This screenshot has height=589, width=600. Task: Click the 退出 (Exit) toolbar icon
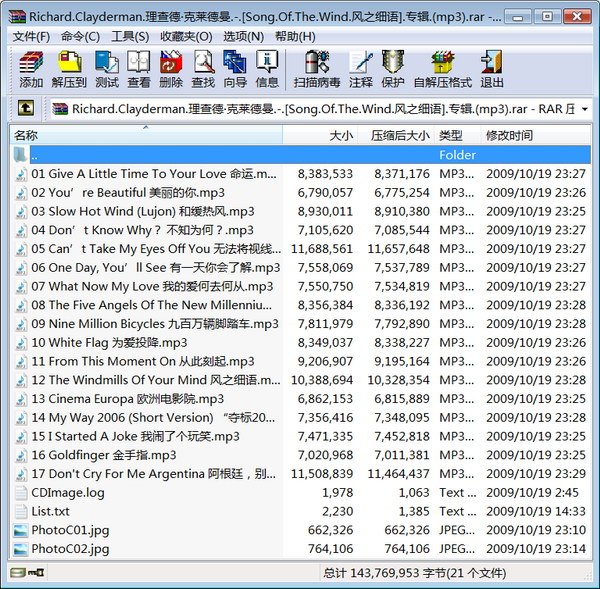[492, 69]
